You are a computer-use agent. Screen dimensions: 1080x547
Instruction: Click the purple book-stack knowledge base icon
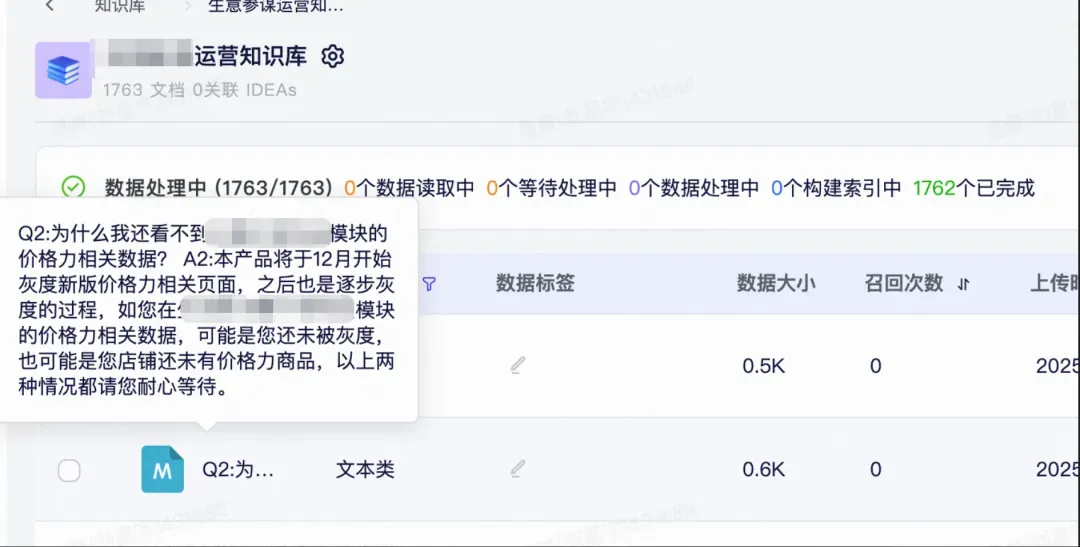click(x=63, y=70)
